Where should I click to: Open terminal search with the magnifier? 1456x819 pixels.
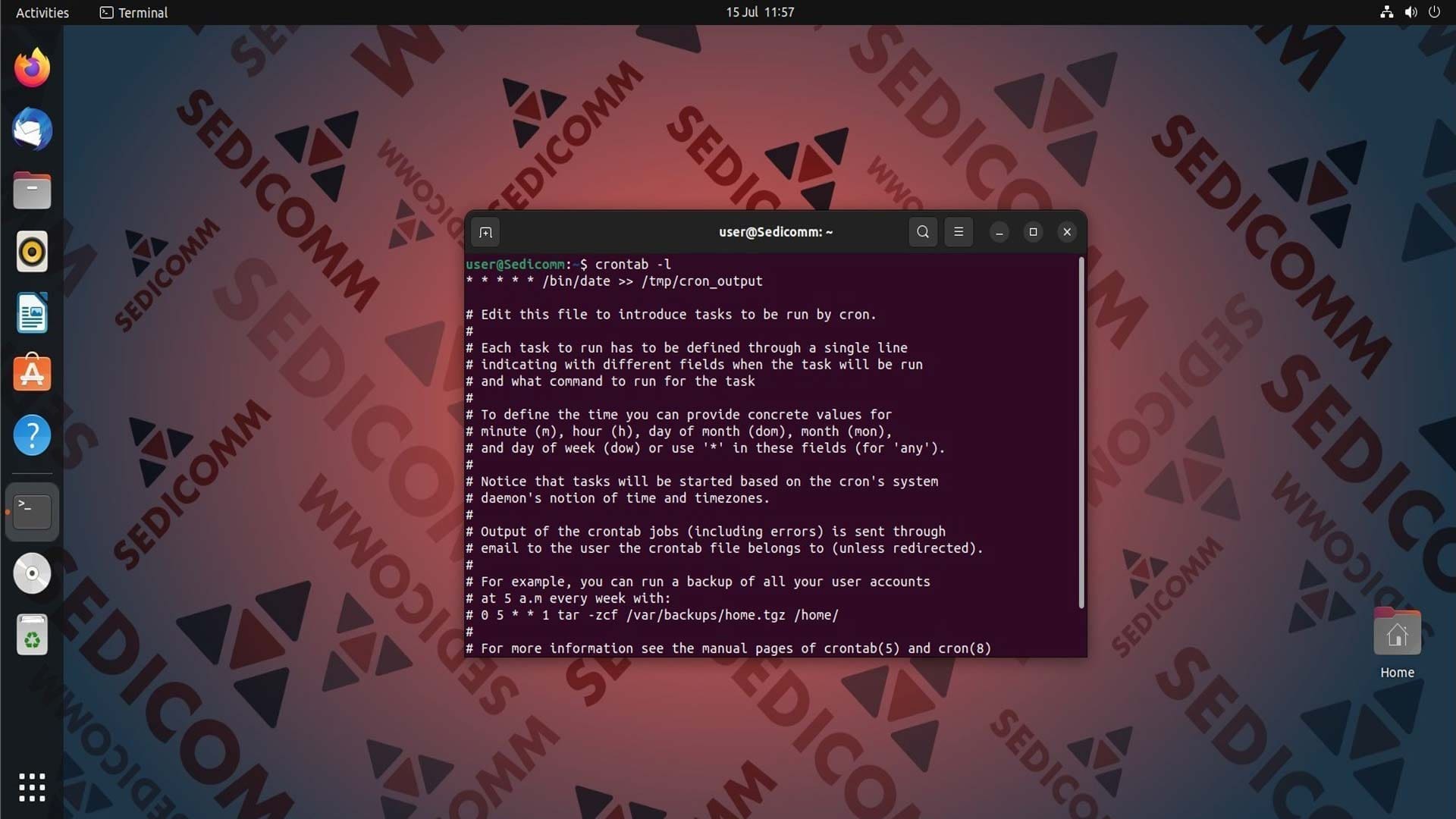pos(922,232)
